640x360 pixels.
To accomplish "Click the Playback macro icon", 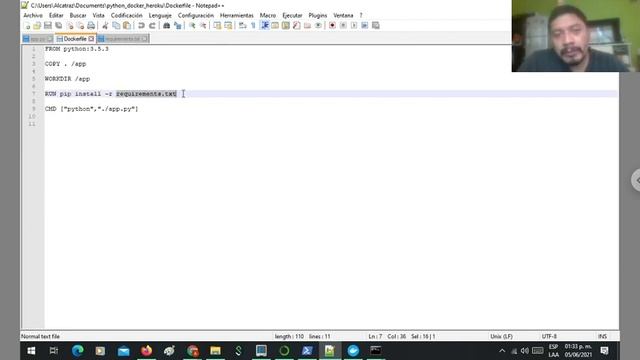I will 354,26.
